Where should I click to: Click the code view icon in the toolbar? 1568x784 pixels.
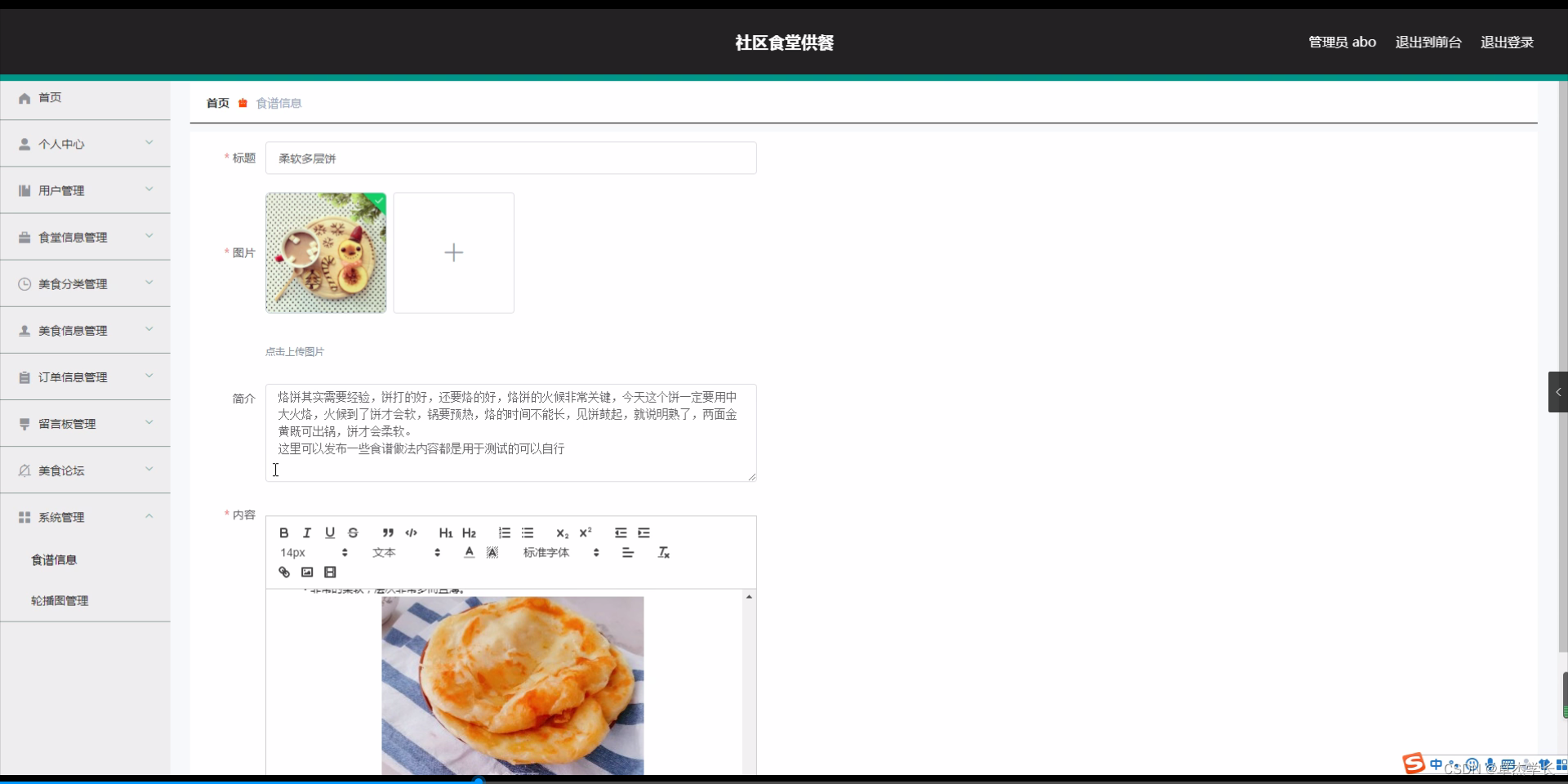[411, 532]
